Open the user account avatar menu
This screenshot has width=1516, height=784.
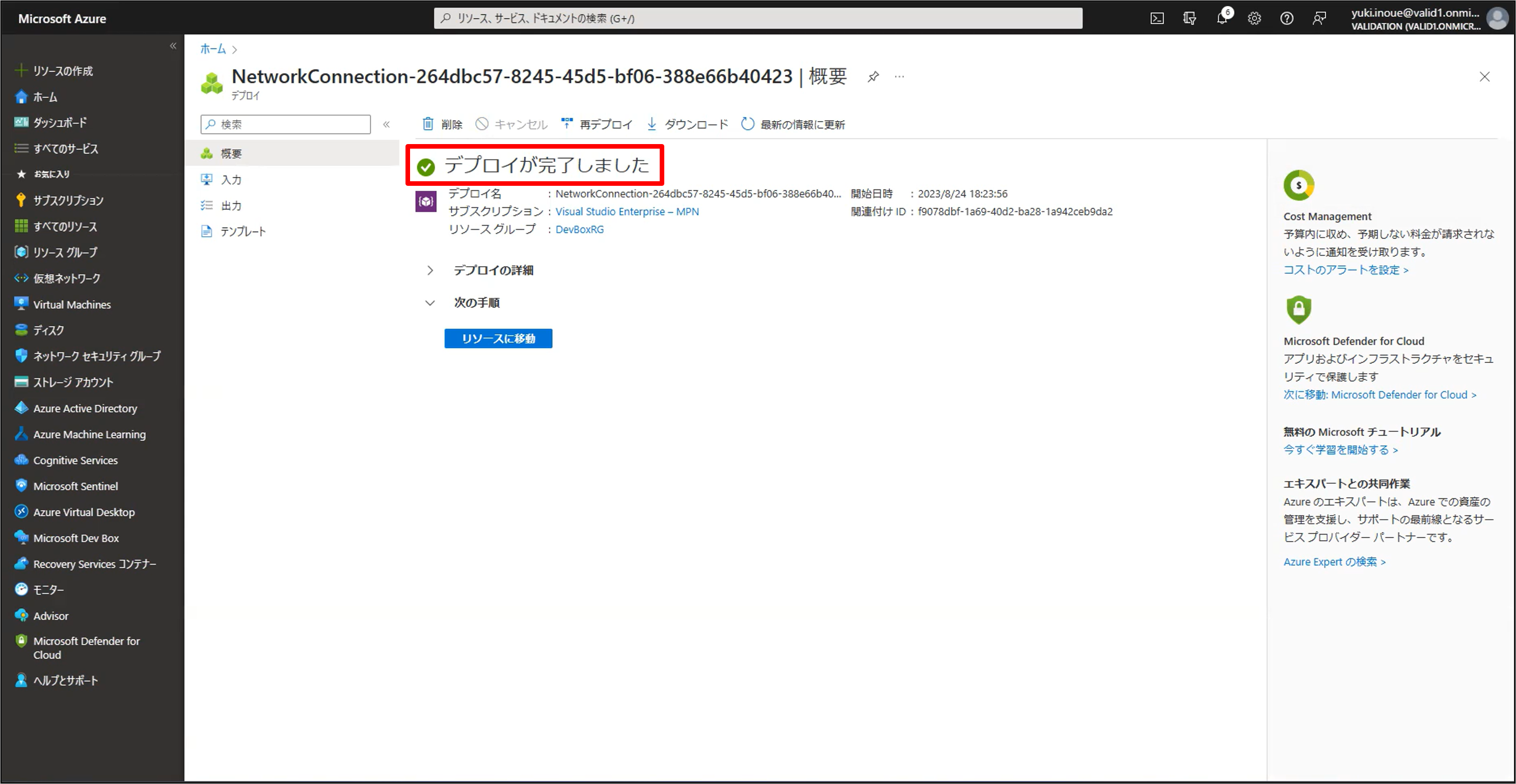click(x=1497, y=18)
